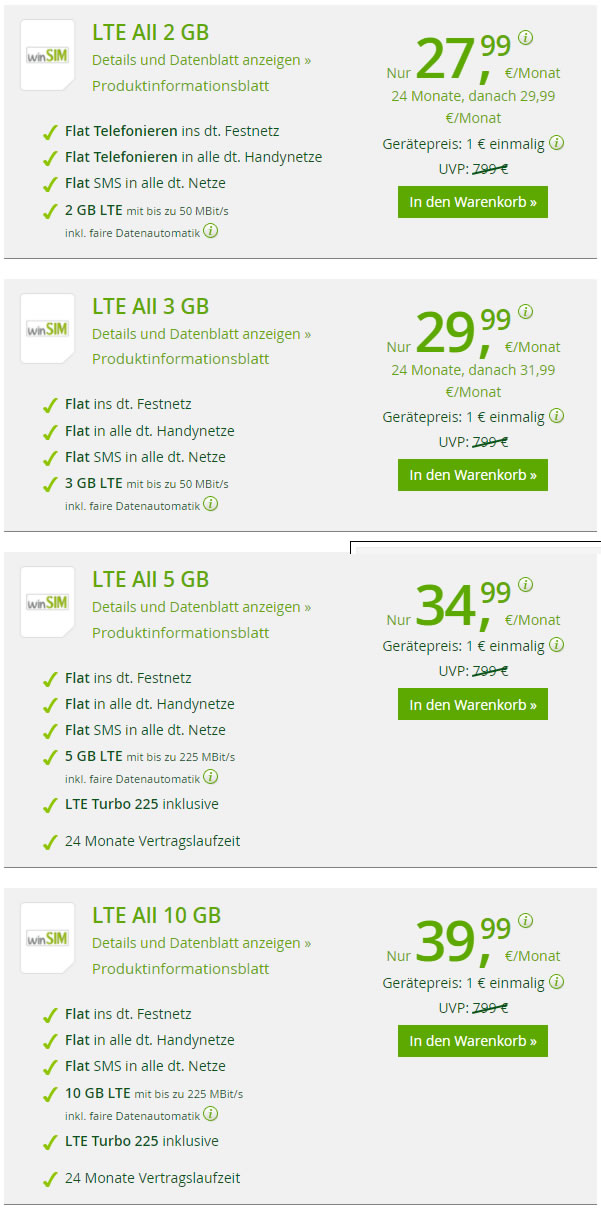Screen dimensions: 601x1208
Task: Open Datenautomatik info icon in LTE All 2 GB
Action: coord(211,231)
